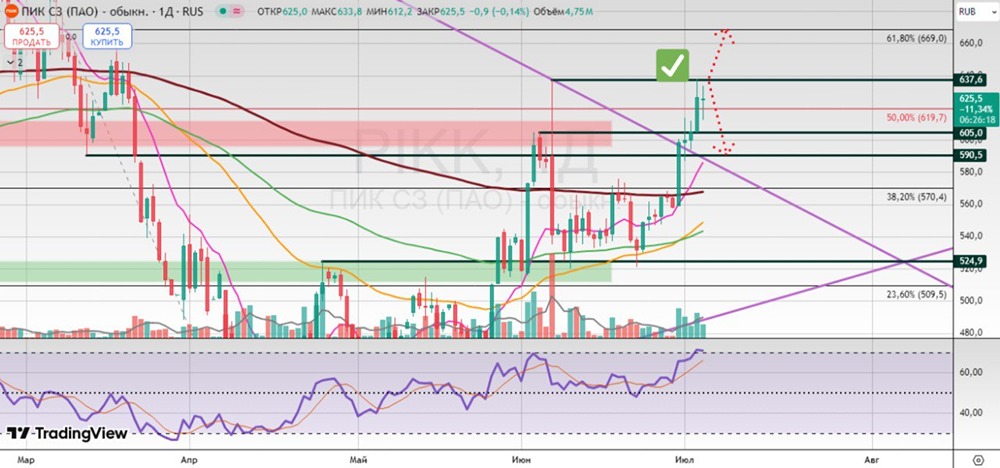Click the symbol title ПИК СЗ (ПАО)
This screenshot has height=468, width=1000.
pyautogui.click(x=62, y=11)
